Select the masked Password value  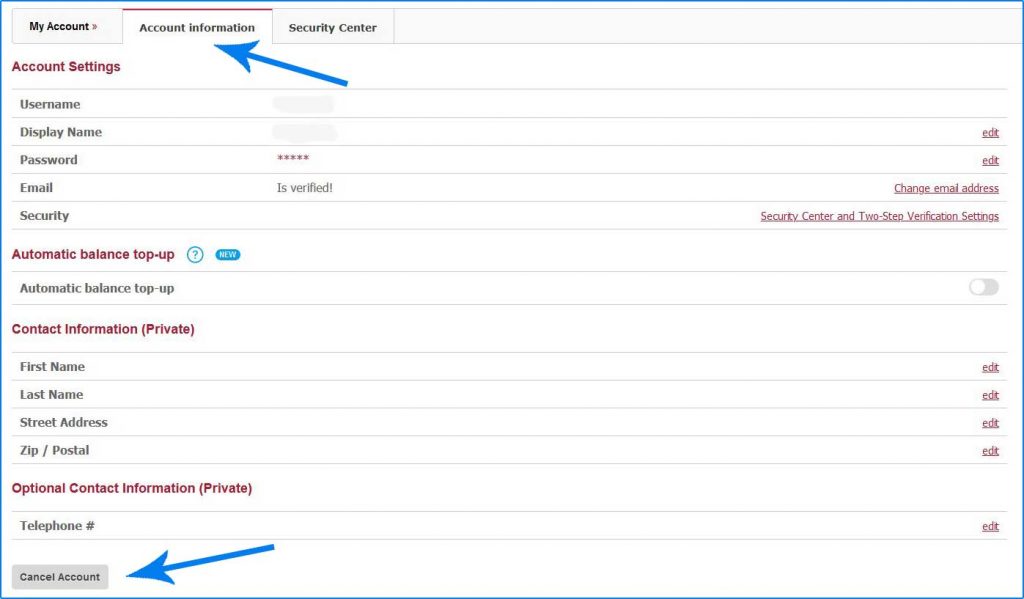pyautogui.click(x=293, y=160)
